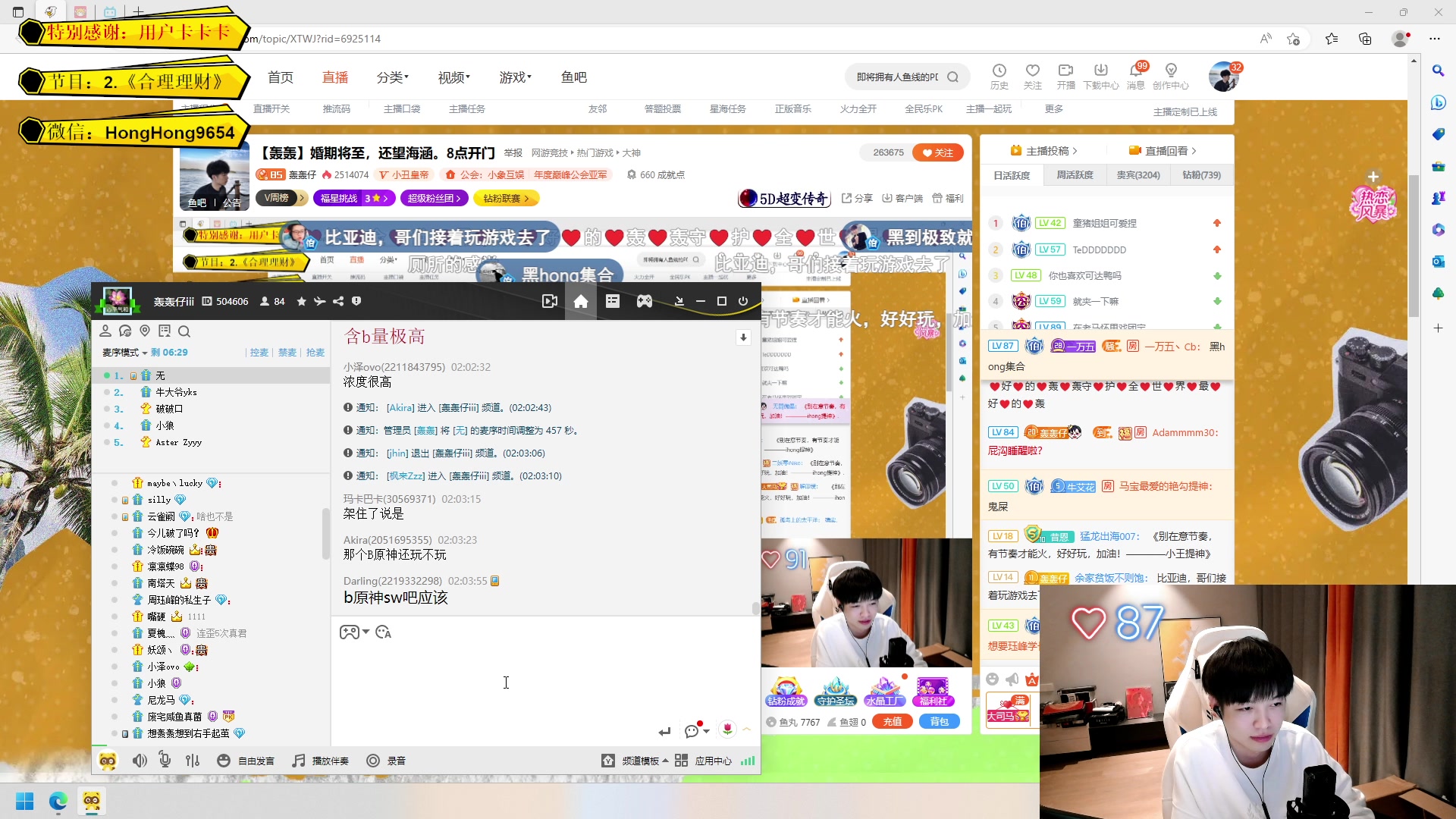1456x819 pixels.
Task: Switch to the 周活跃度 tab
Action: 1075,175
